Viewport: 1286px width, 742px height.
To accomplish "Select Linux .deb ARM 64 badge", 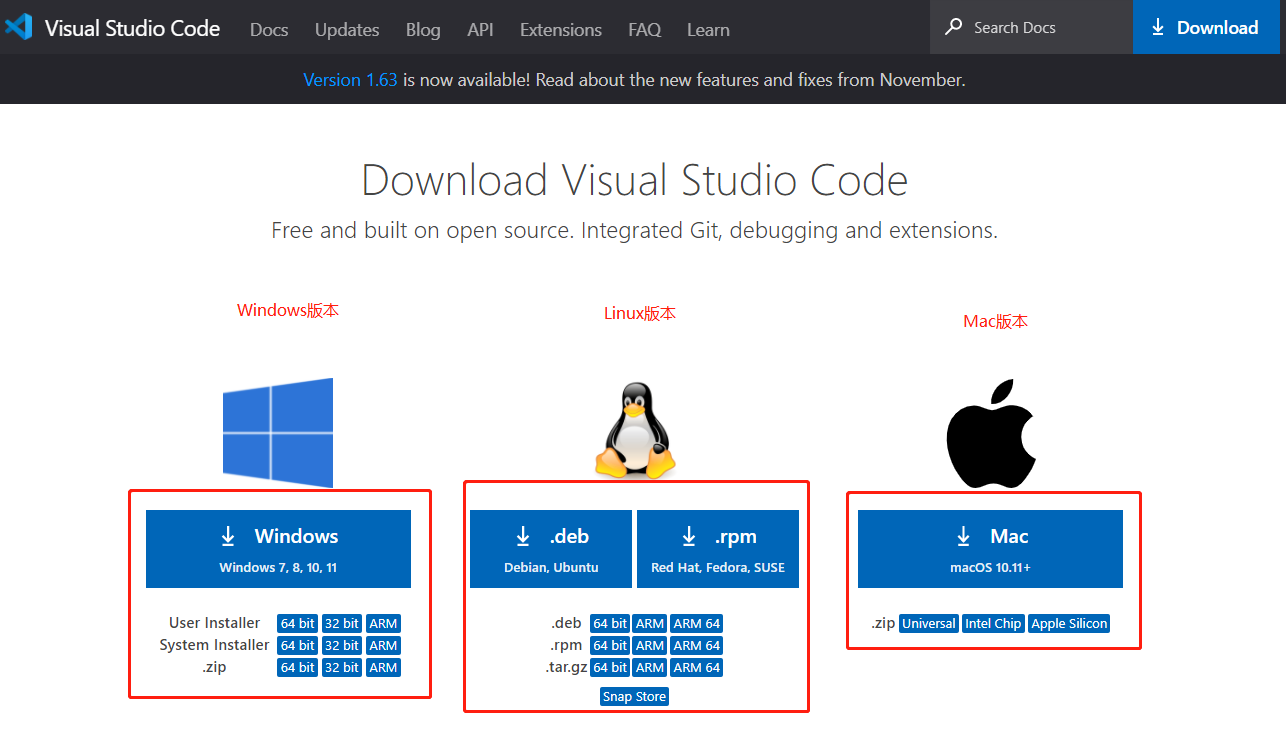I will (696, 624).
